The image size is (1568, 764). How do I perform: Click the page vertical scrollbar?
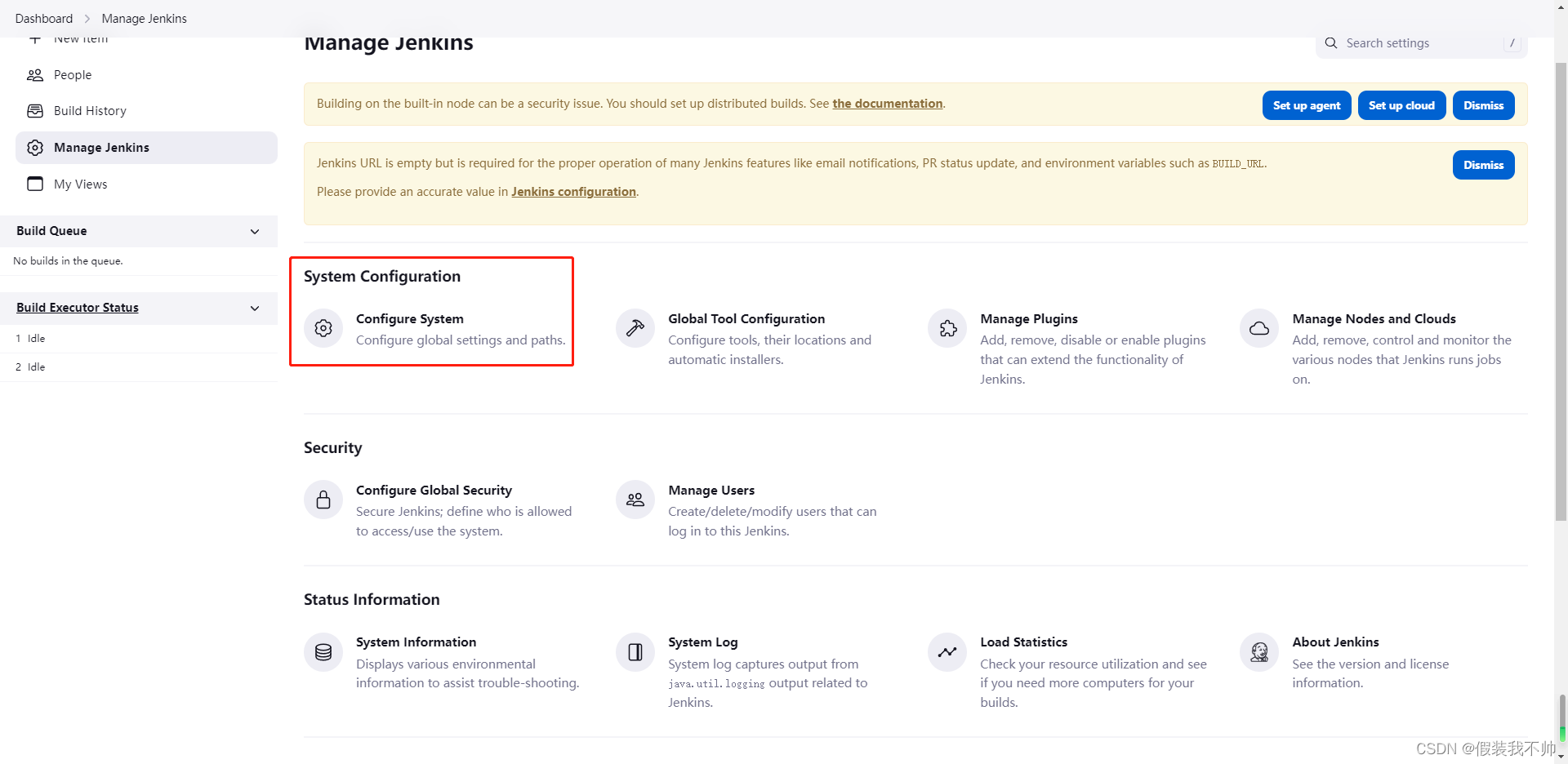pos(1561,292)
